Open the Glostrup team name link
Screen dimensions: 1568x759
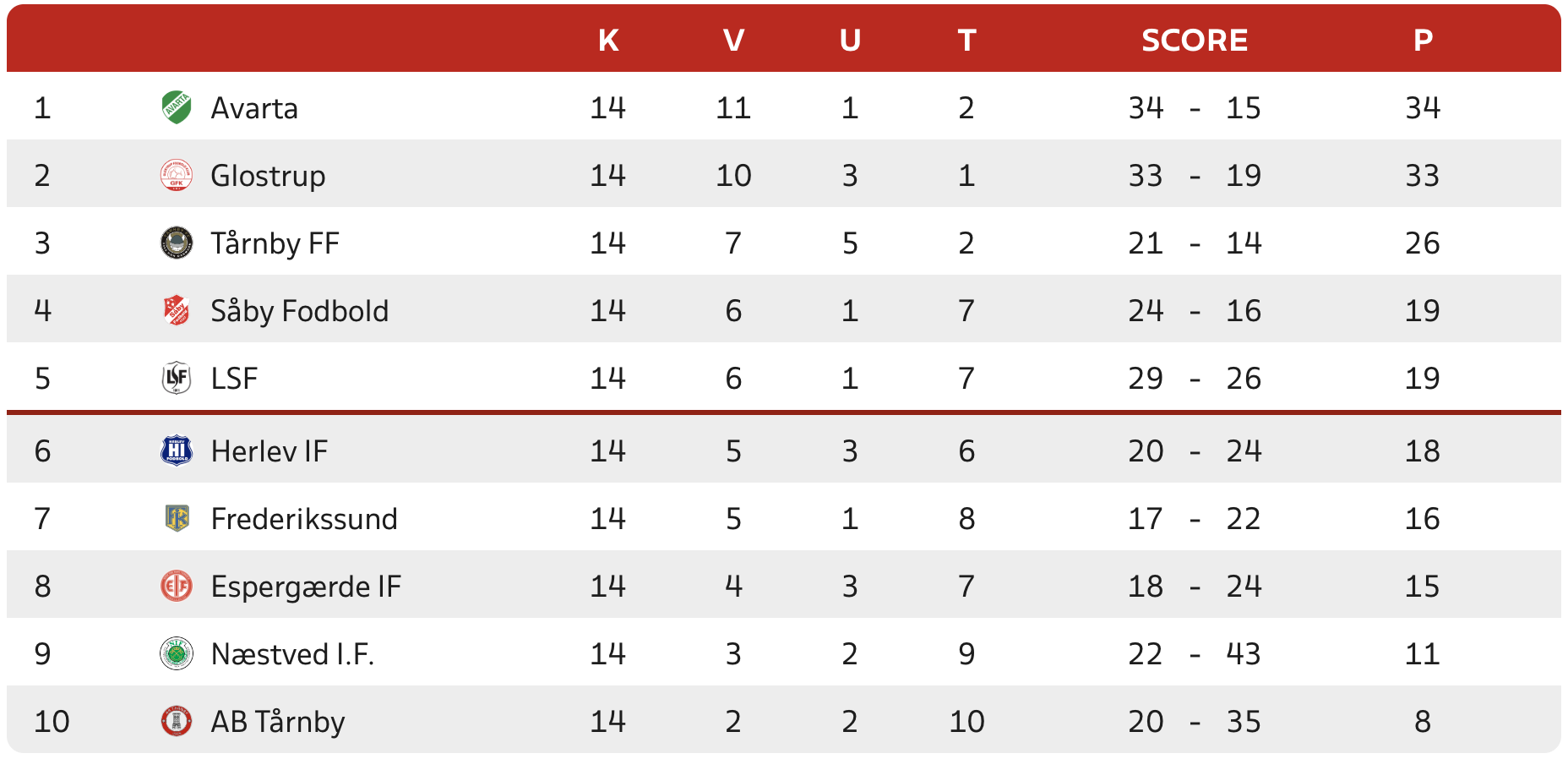coord(268,176)
